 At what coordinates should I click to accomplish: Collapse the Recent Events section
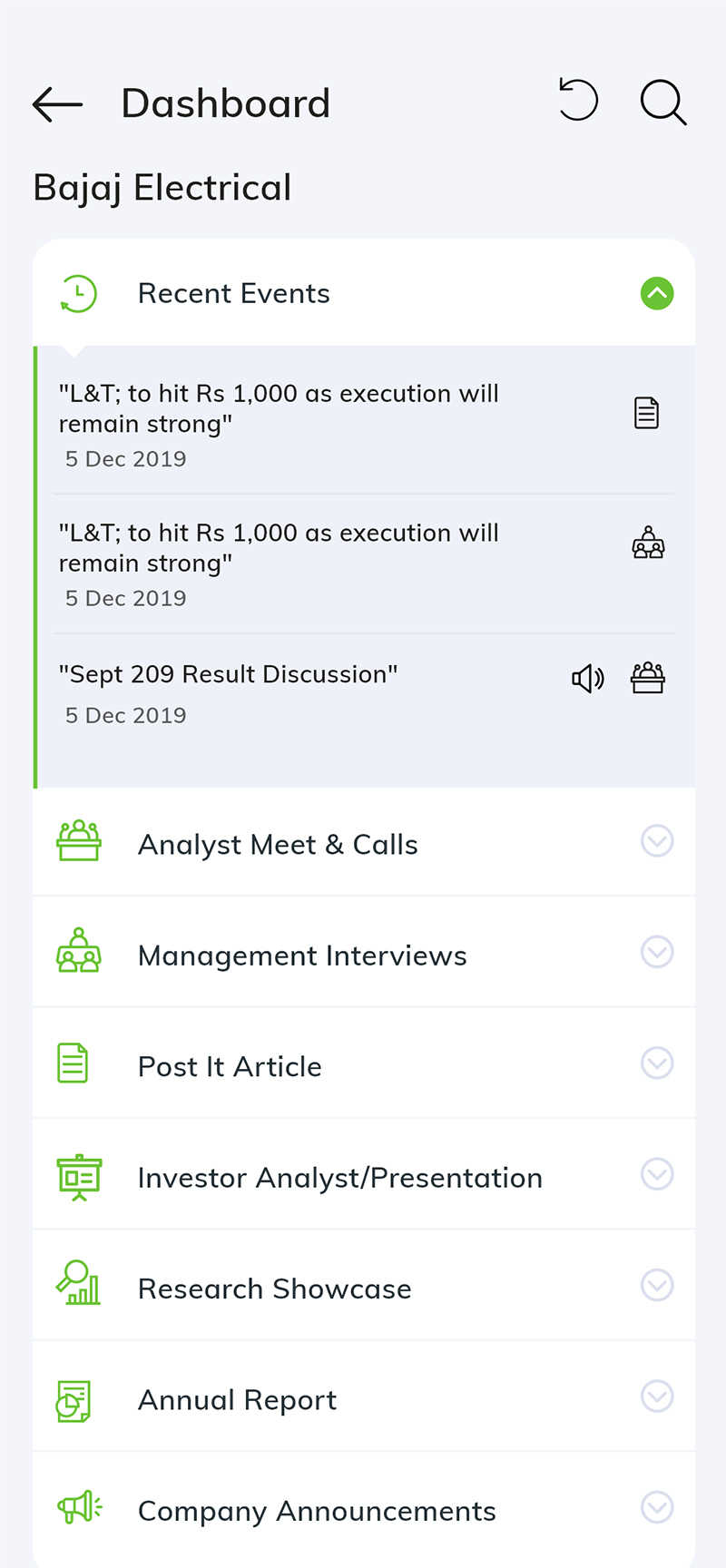pos(657,293)
